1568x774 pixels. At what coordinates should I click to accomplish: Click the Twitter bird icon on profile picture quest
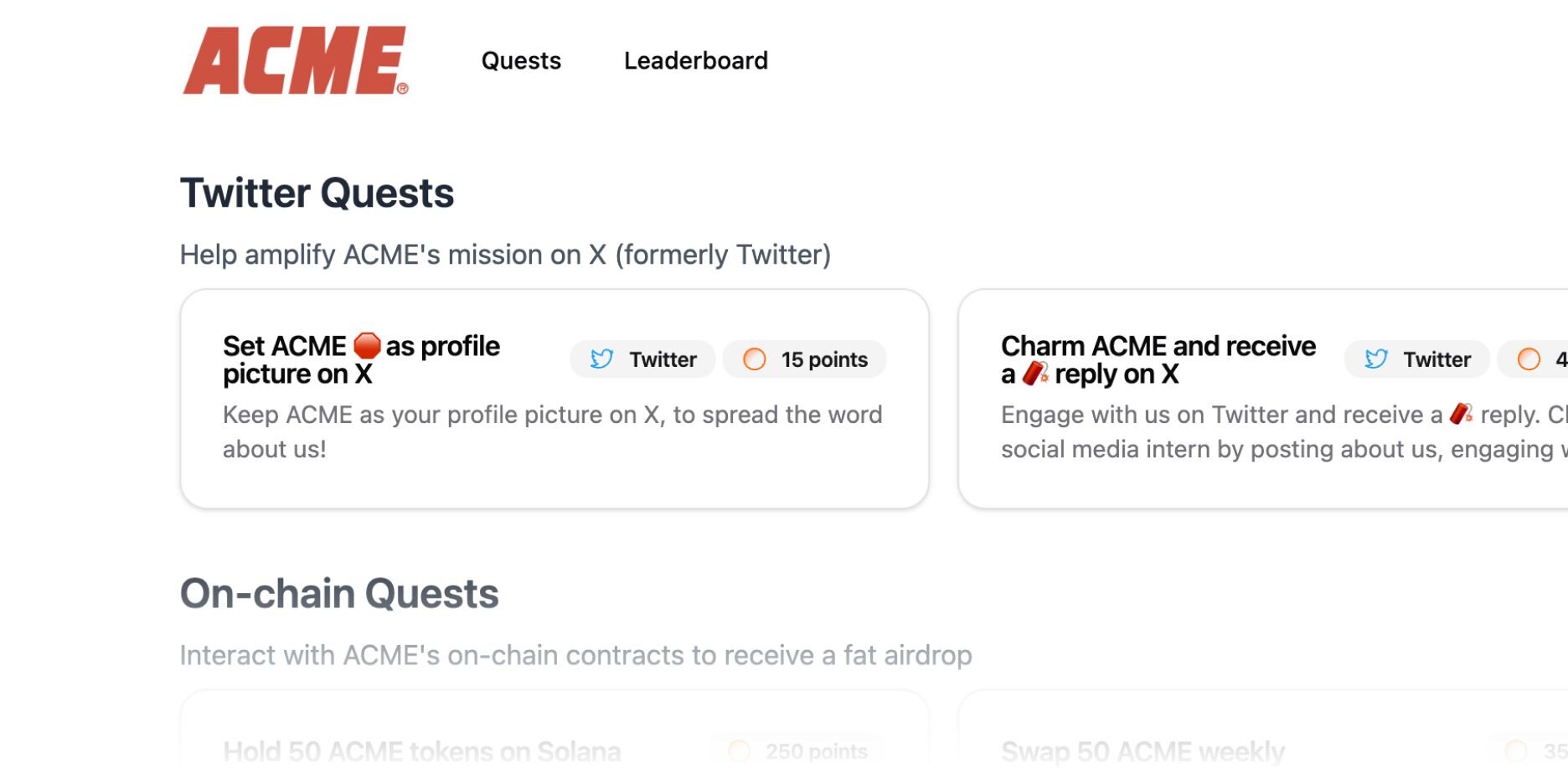tap(601, 359)
